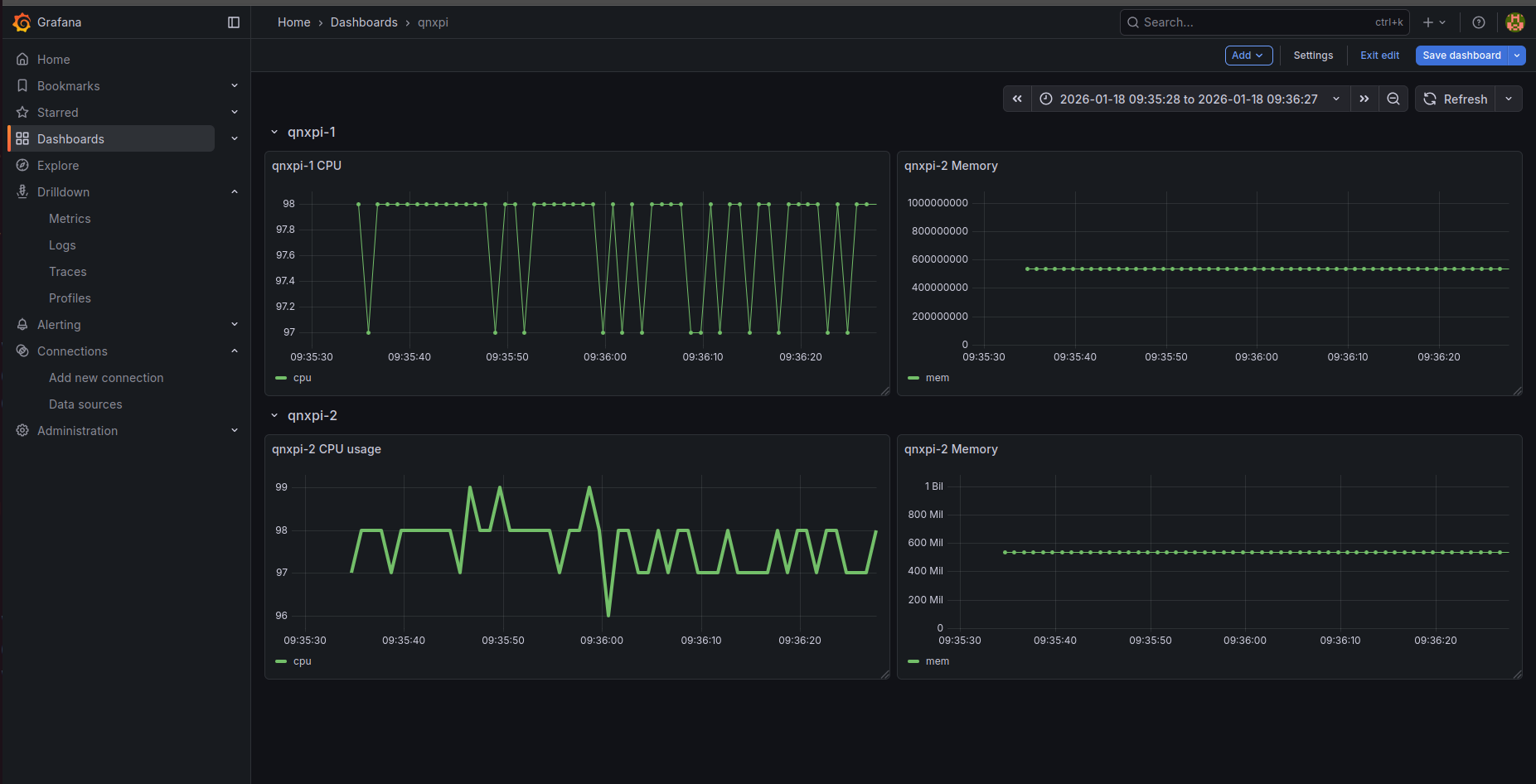Viewport: 1536px width, 784px height.
Task: Open Profiles under Drilldown
Action: coord(70,298)
